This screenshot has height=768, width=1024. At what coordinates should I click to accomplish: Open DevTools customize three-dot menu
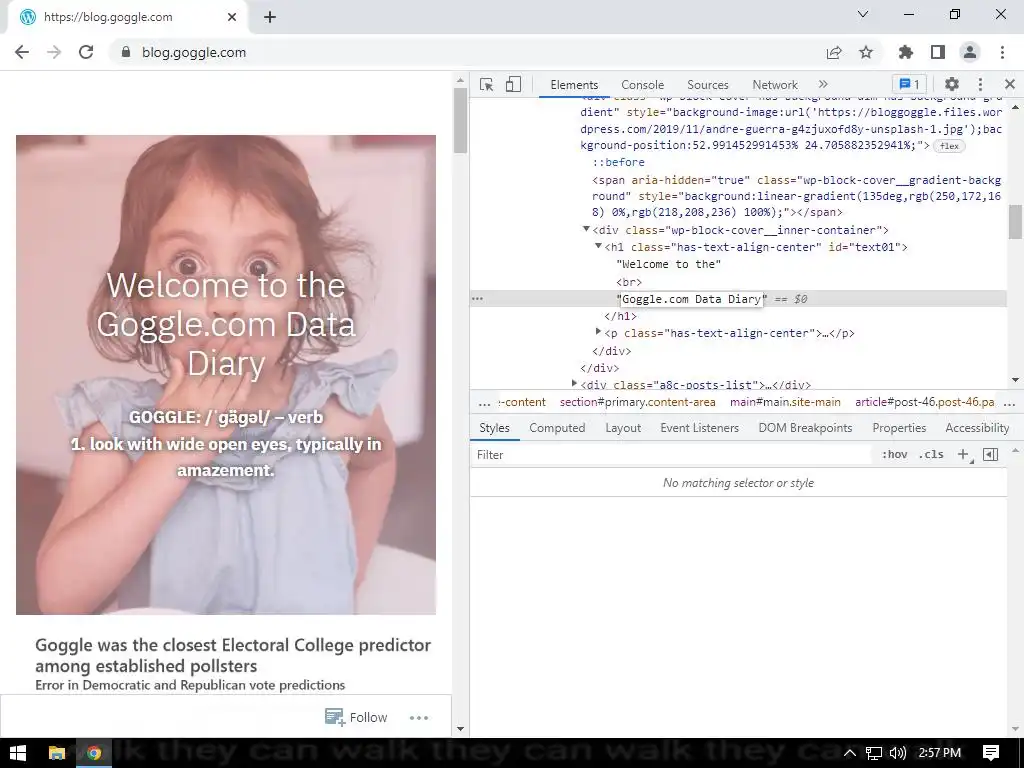(x=980, y=84)
